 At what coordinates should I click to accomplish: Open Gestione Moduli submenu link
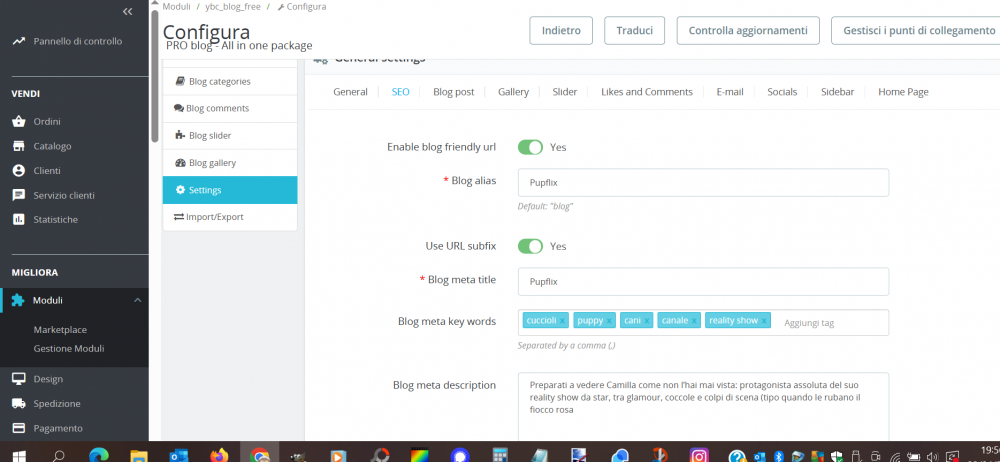pos(69,349)
